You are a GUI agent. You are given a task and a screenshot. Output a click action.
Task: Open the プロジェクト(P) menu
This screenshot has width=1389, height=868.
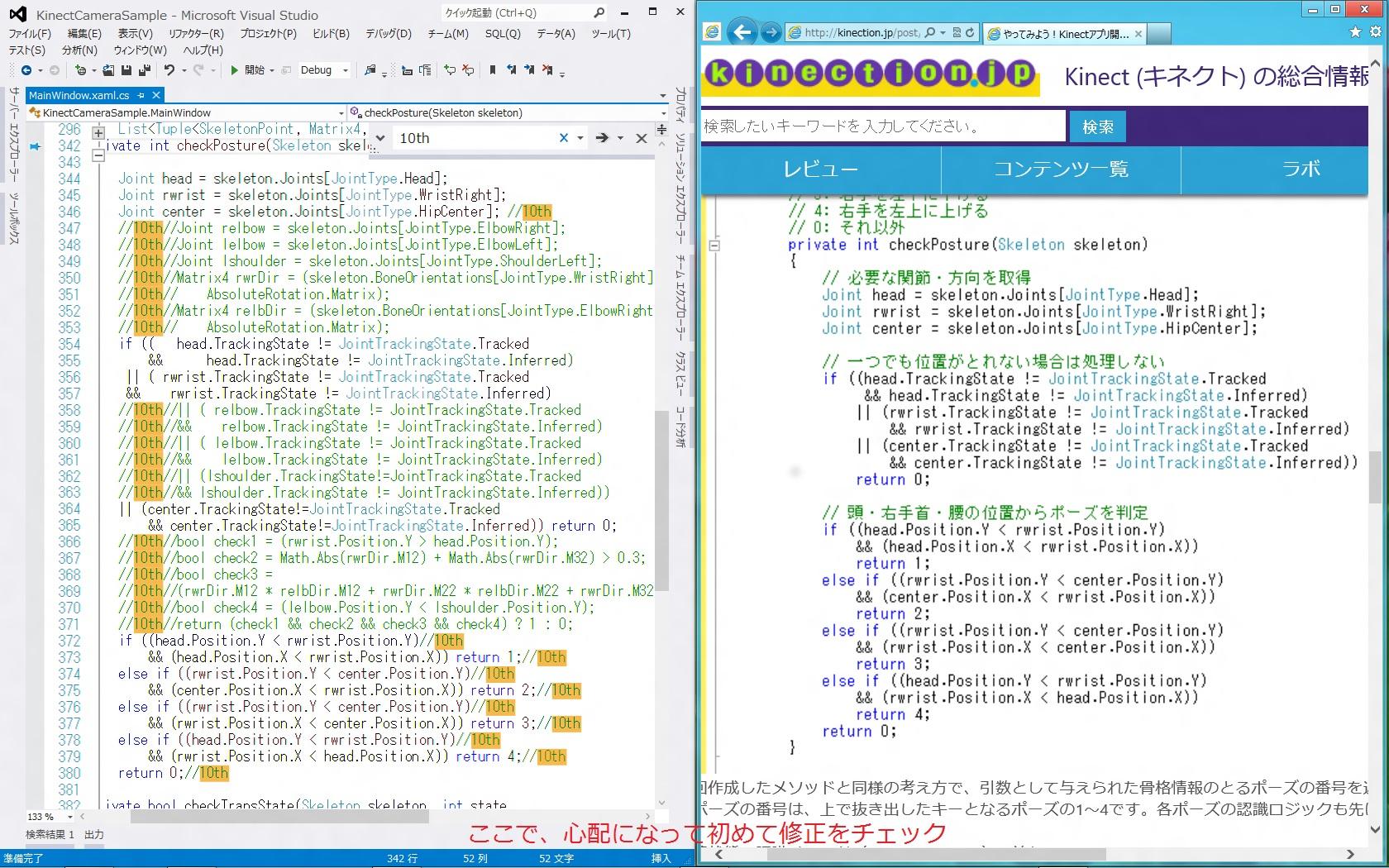click(x=268, y=34)
